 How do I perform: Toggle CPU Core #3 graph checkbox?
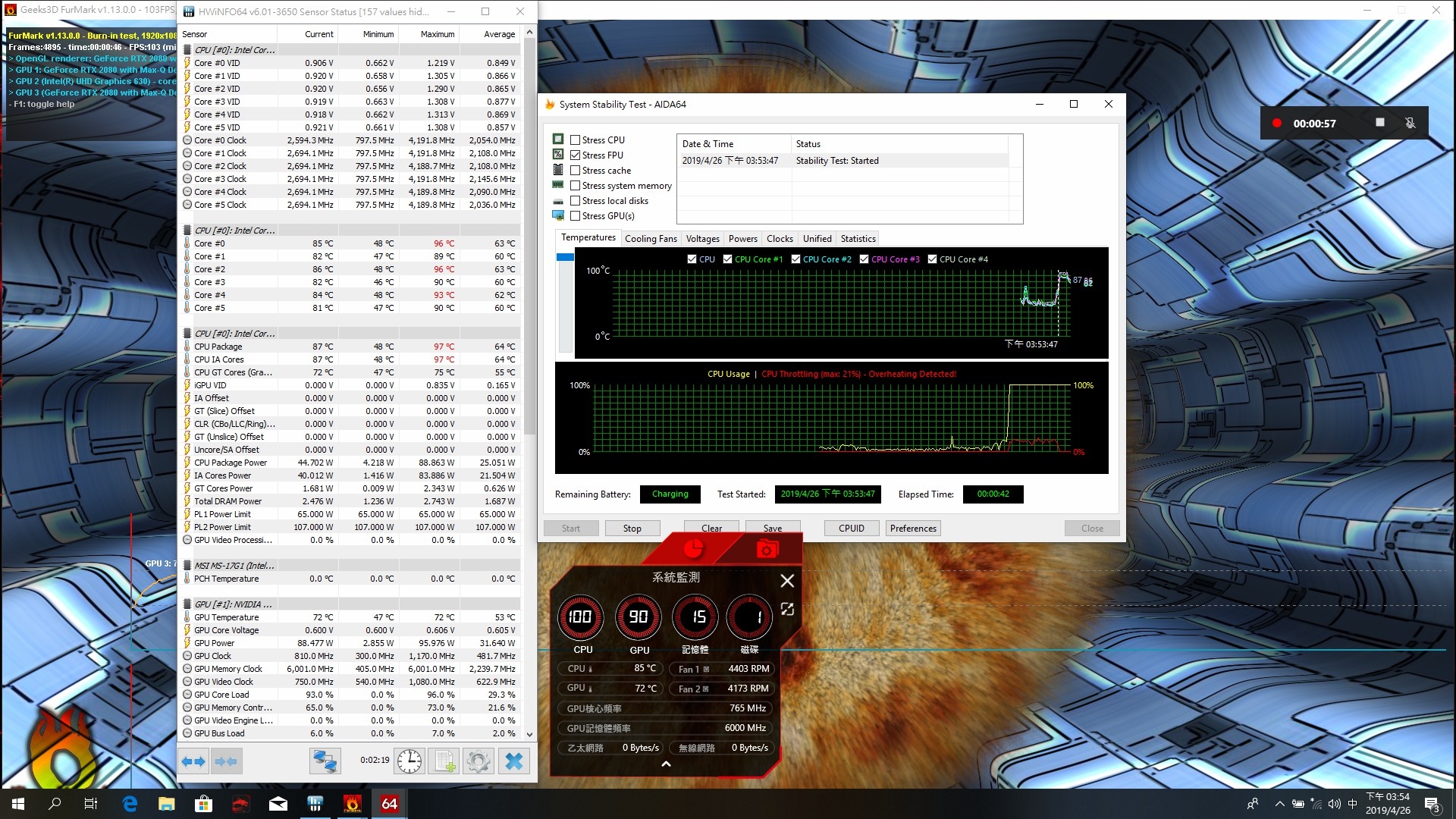click(x=864, y=259)
